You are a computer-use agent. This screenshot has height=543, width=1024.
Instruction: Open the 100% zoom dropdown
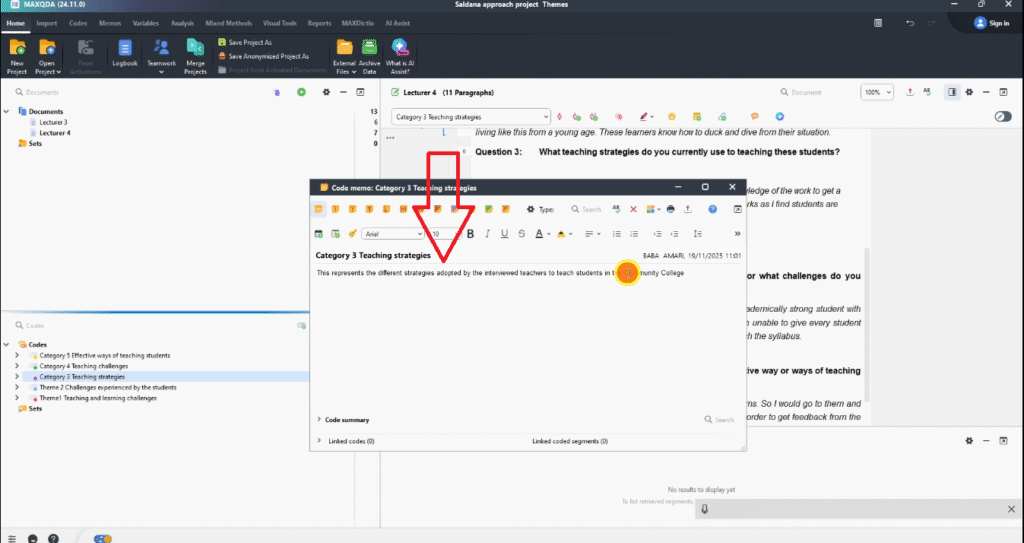point(877,92)
